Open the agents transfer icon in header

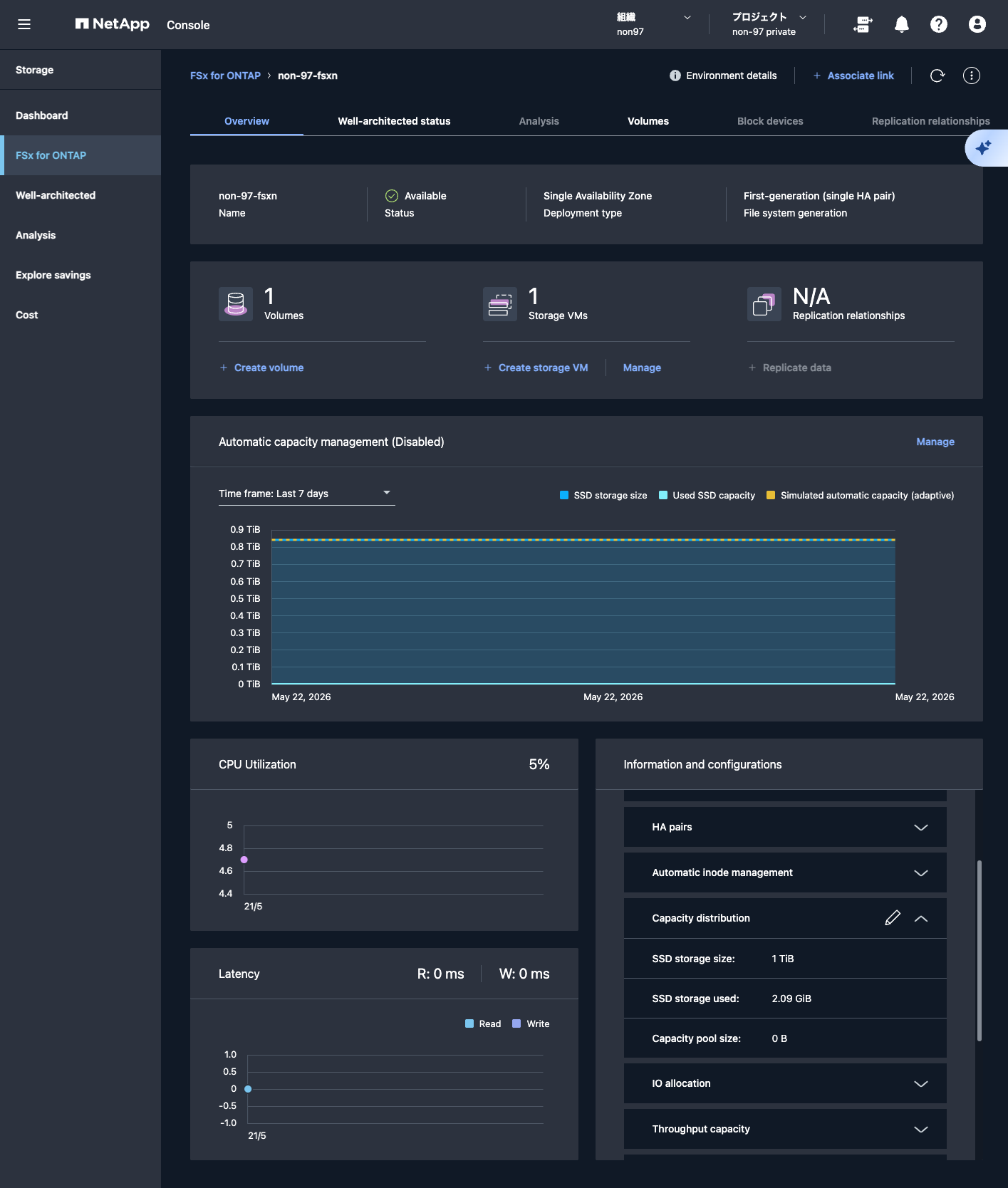863,24
